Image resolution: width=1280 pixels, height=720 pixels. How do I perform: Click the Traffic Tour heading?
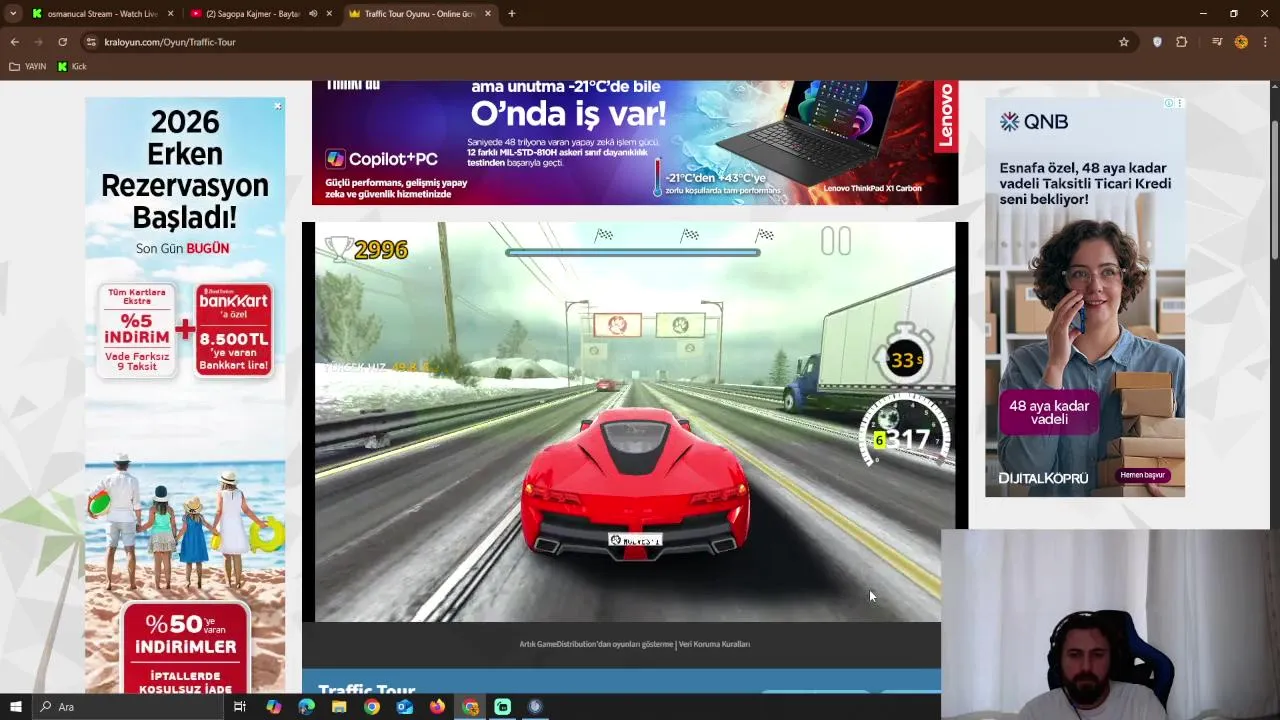(366, 690)
